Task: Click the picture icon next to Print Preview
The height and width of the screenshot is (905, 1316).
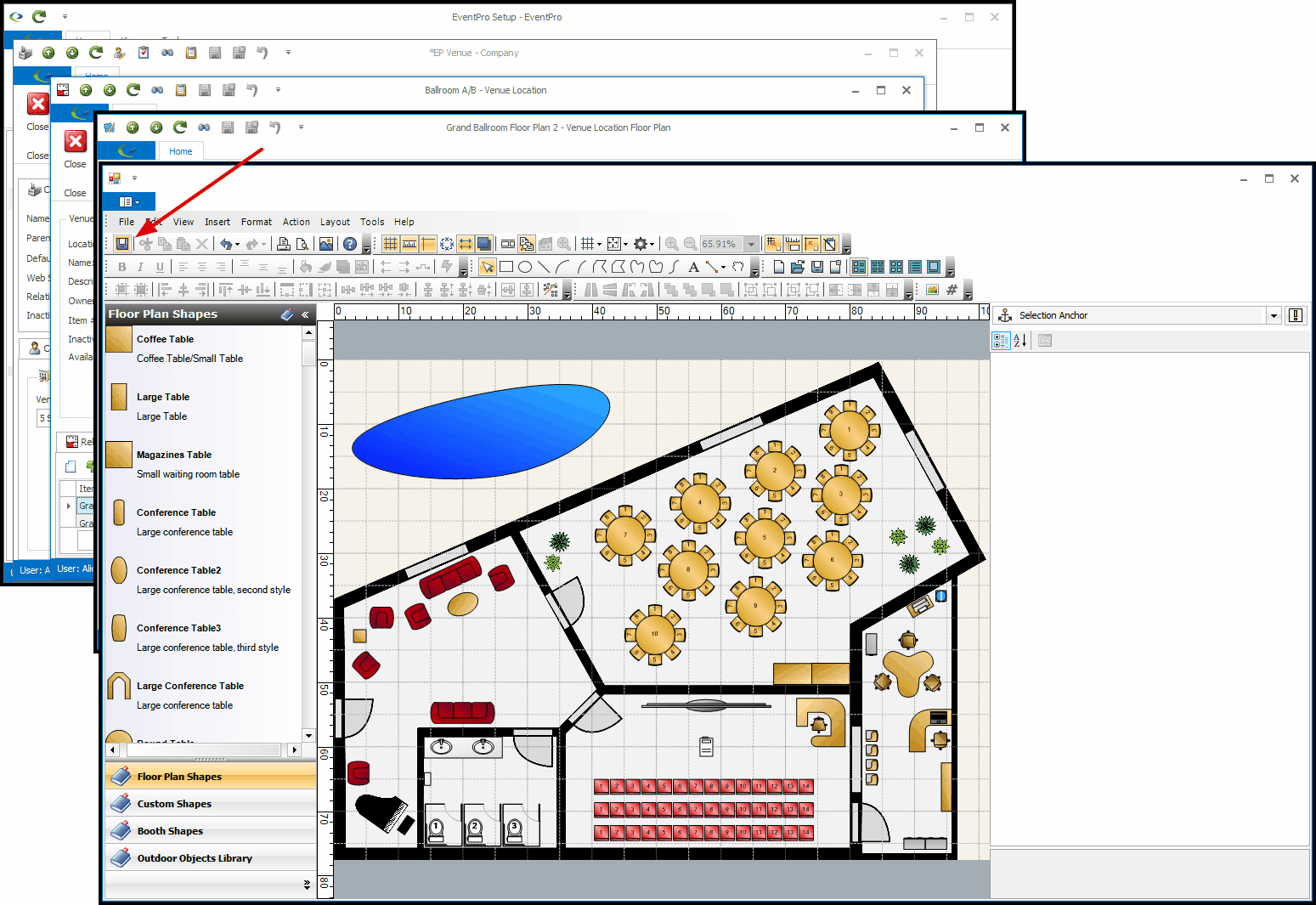Action: pos(326,244)
